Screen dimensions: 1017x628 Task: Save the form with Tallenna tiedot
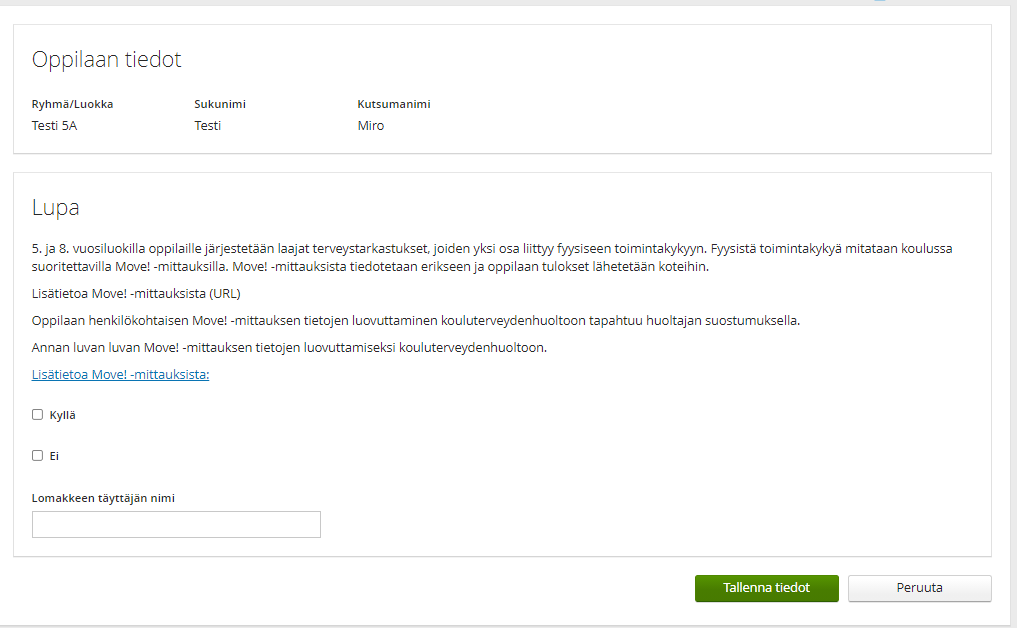click(767, 588)
